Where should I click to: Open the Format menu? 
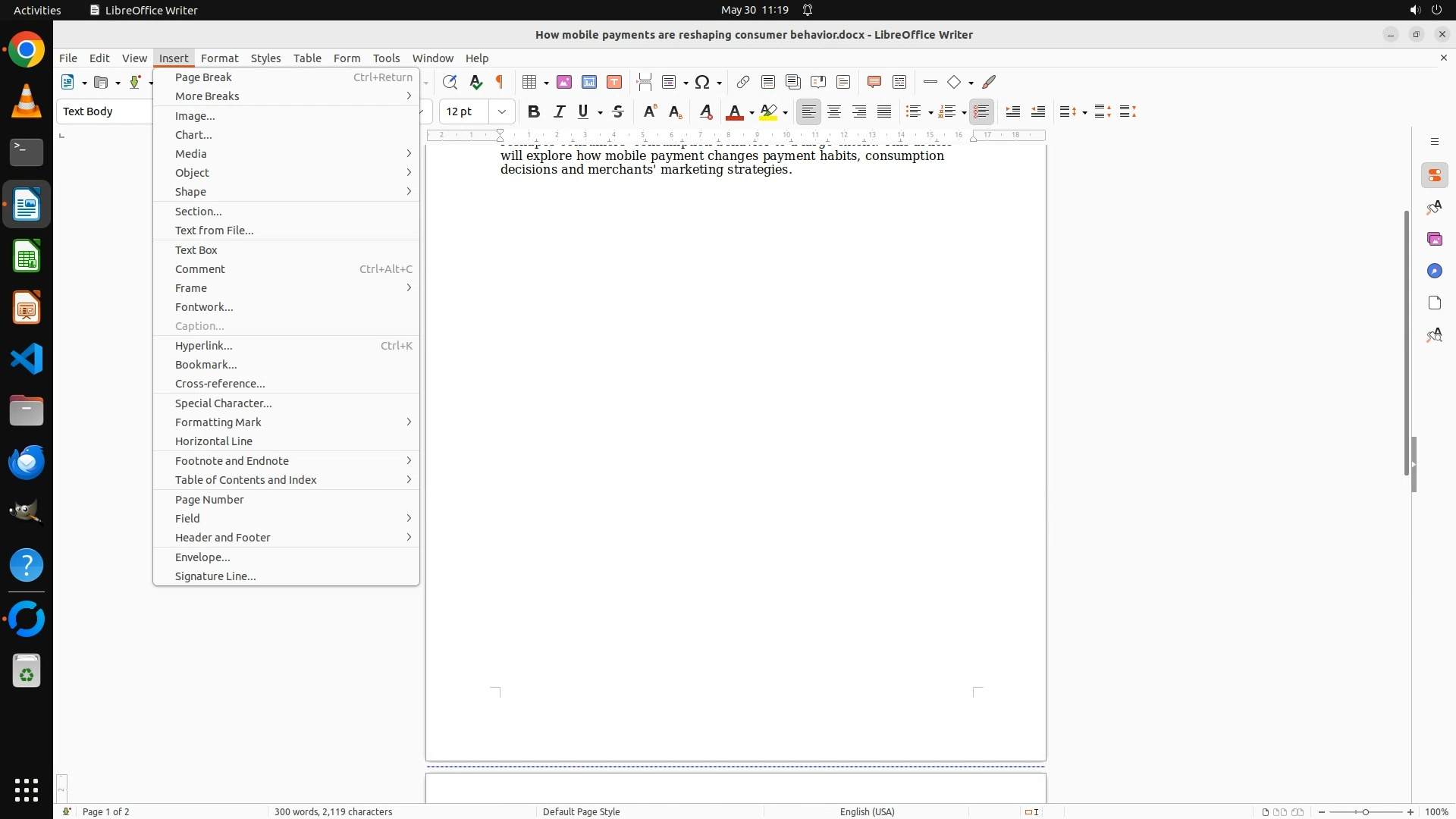pos(219,58)
